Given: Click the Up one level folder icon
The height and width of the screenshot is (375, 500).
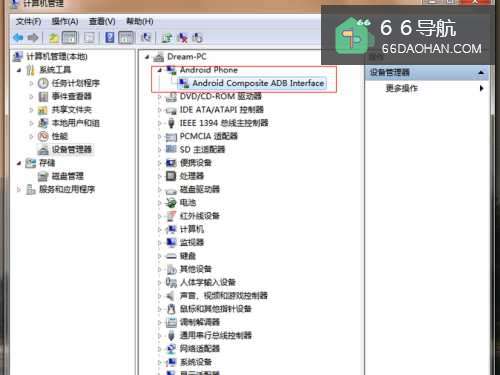Looking at the screenshot, I should (53, 38).
